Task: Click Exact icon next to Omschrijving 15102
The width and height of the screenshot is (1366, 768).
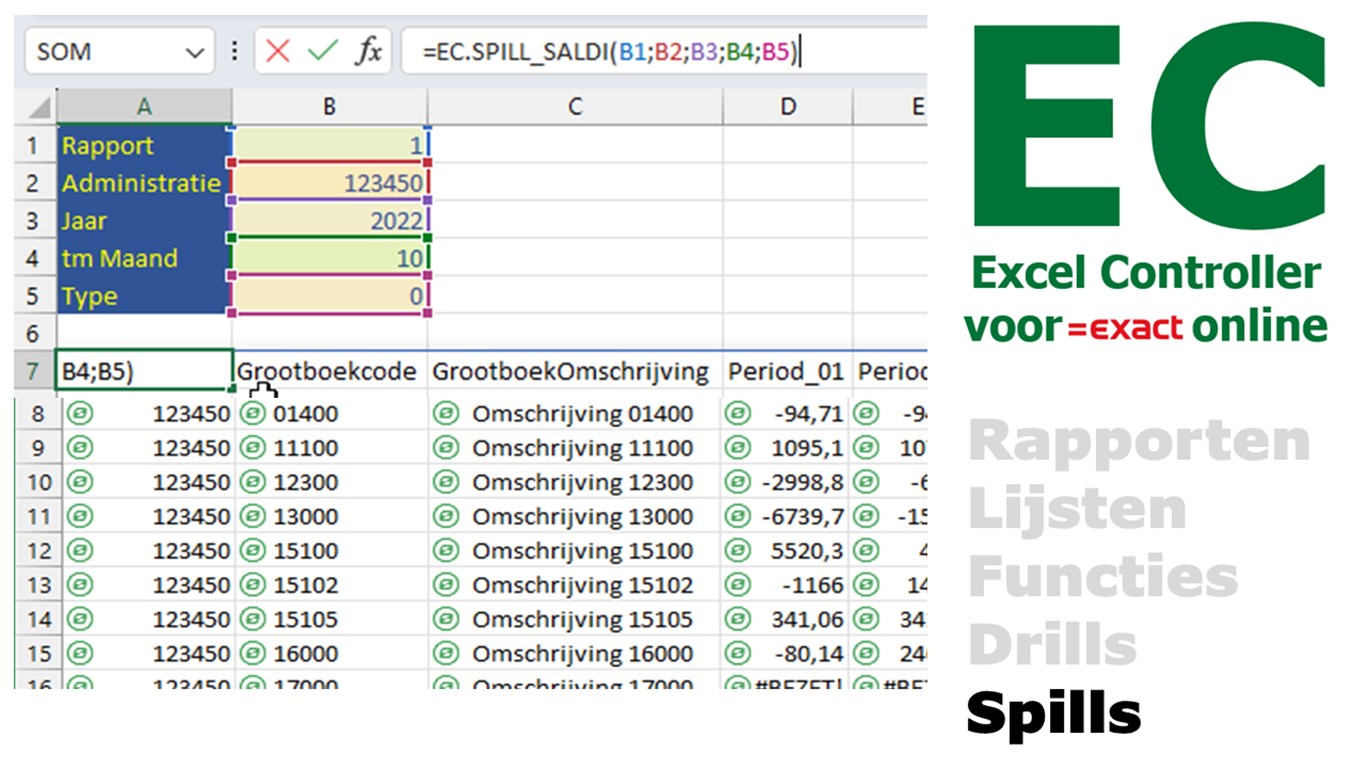Action: tap(446, 584)
